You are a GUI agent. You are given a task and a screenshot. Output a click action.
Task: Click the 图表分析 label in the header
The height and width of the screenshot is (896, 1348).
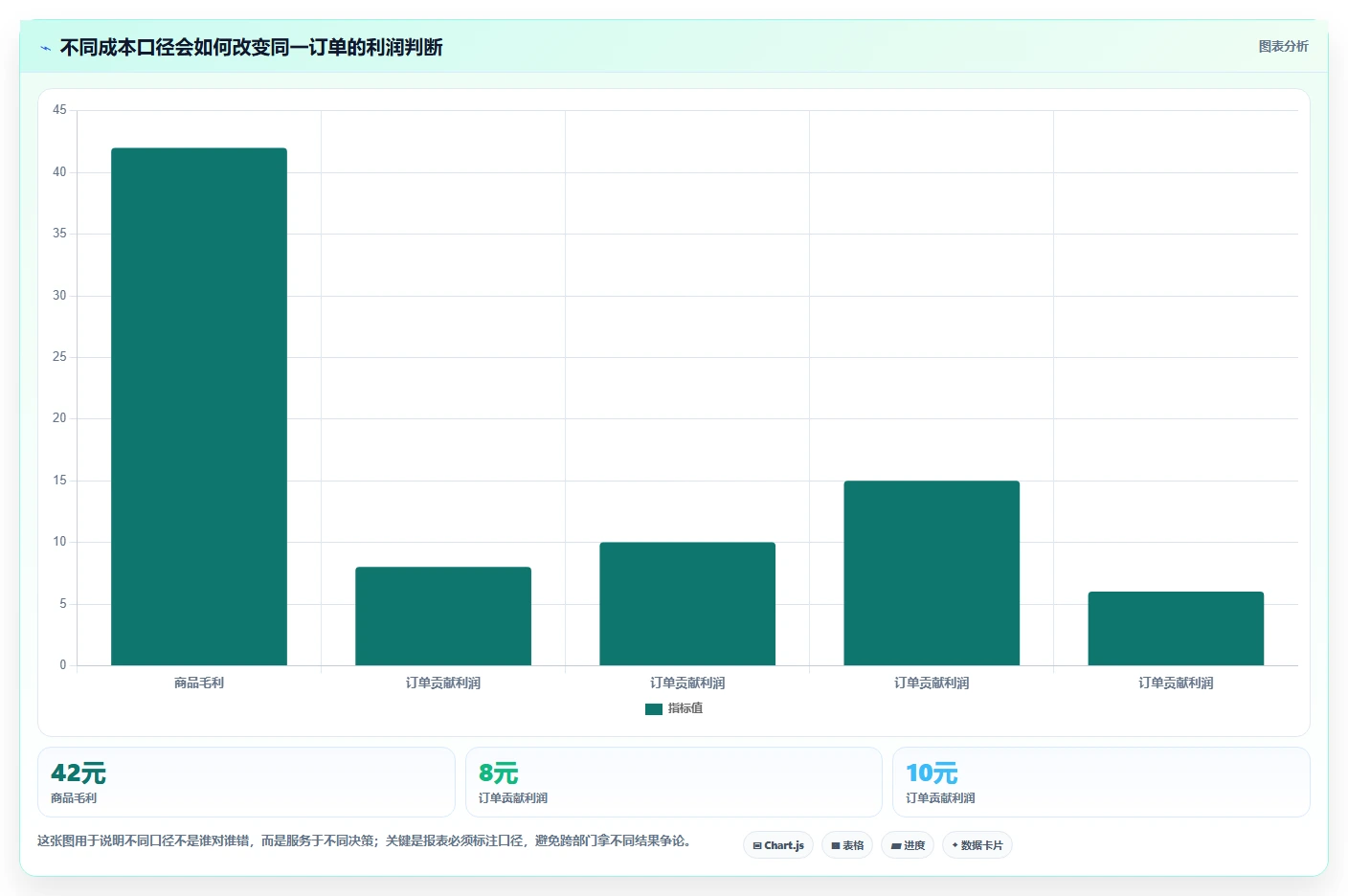click(1283, 46)
